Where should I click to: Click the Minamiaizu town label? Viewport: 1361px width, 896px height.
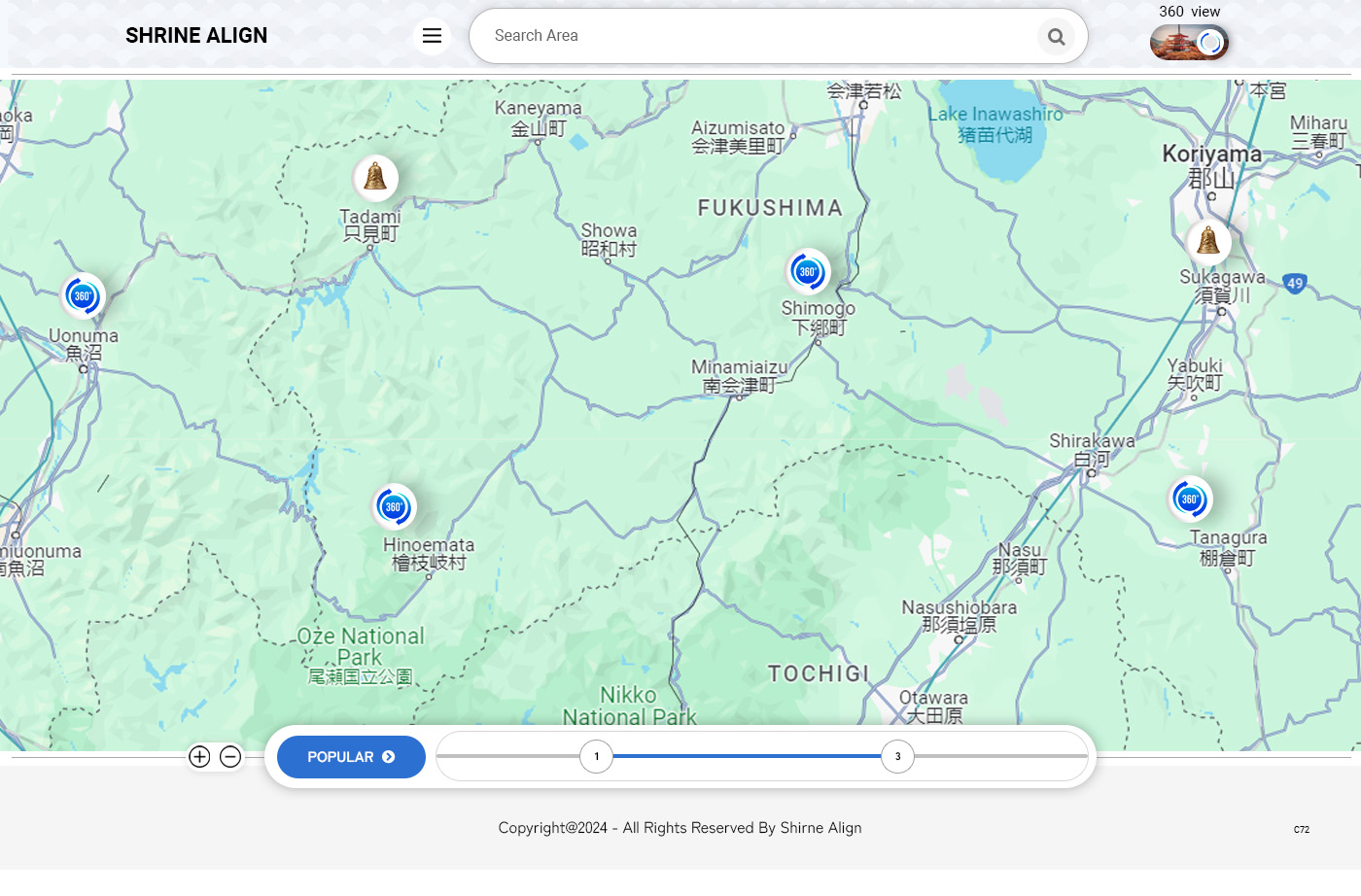740,376
